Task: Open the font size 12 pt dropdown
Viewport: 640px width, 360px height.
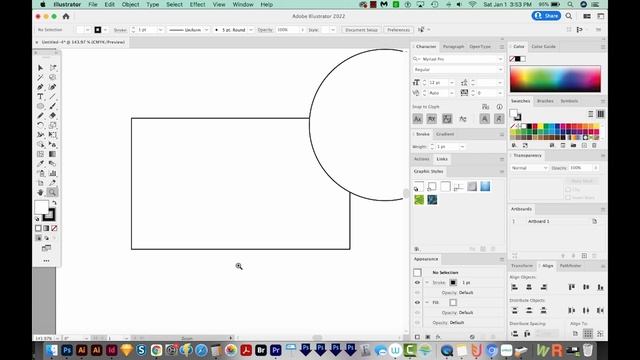Action: (452, 82)
